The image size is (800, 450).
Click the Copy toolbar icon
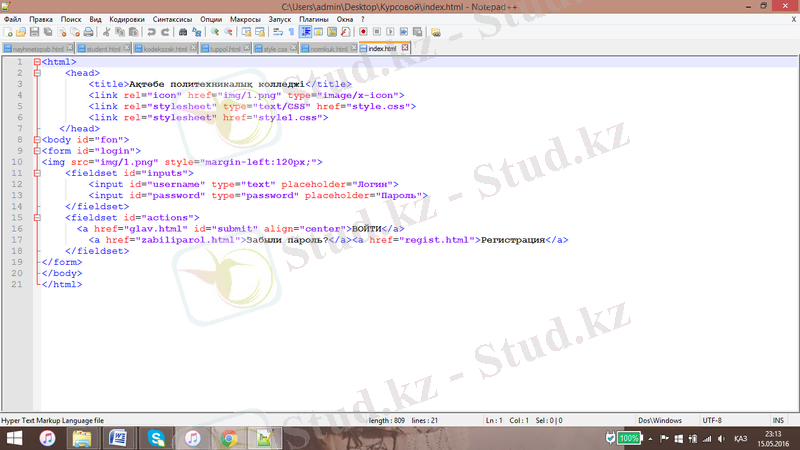(x=120, y=32)
